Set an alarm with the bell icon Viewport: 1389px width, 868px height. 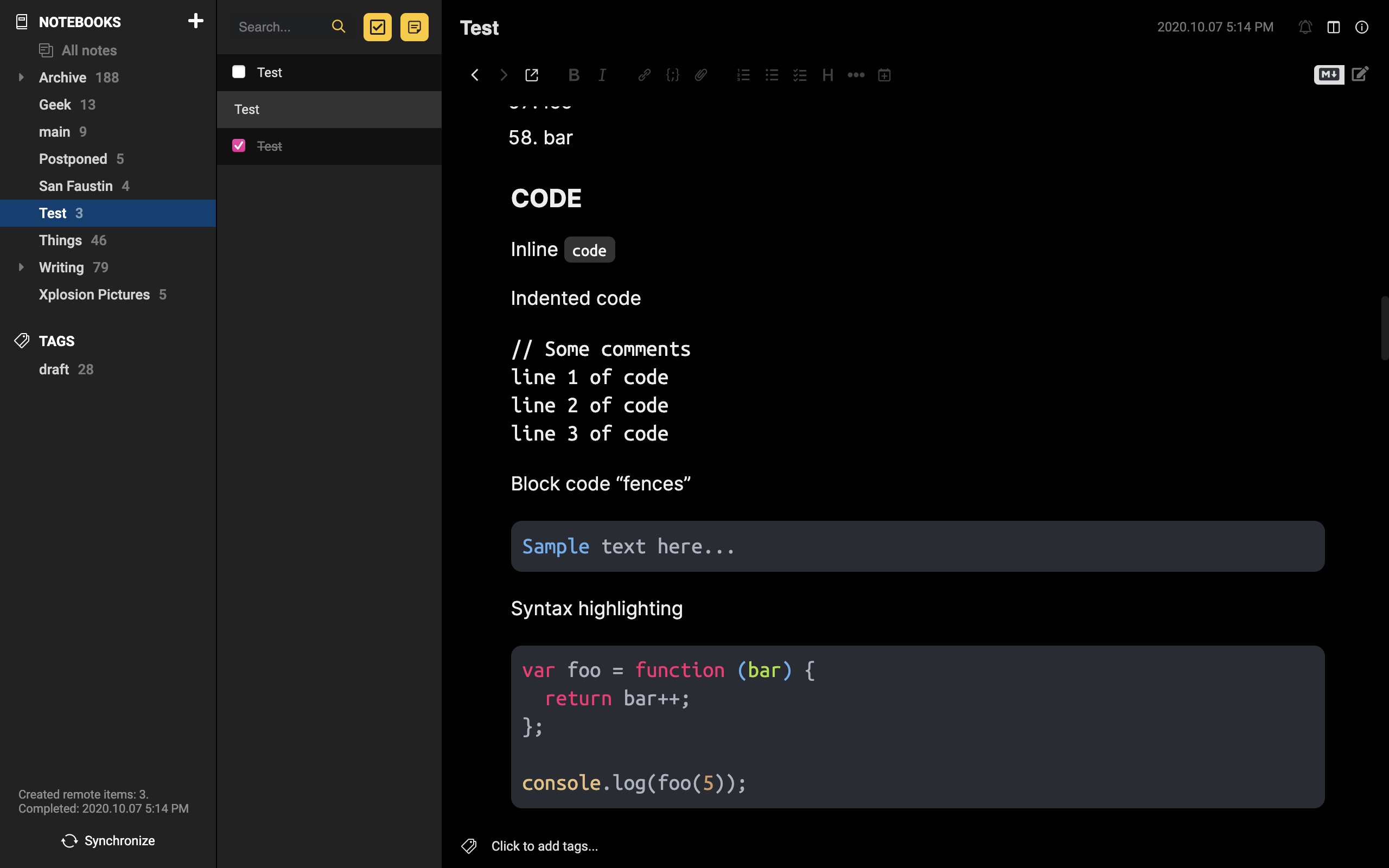pos(1304,27)
